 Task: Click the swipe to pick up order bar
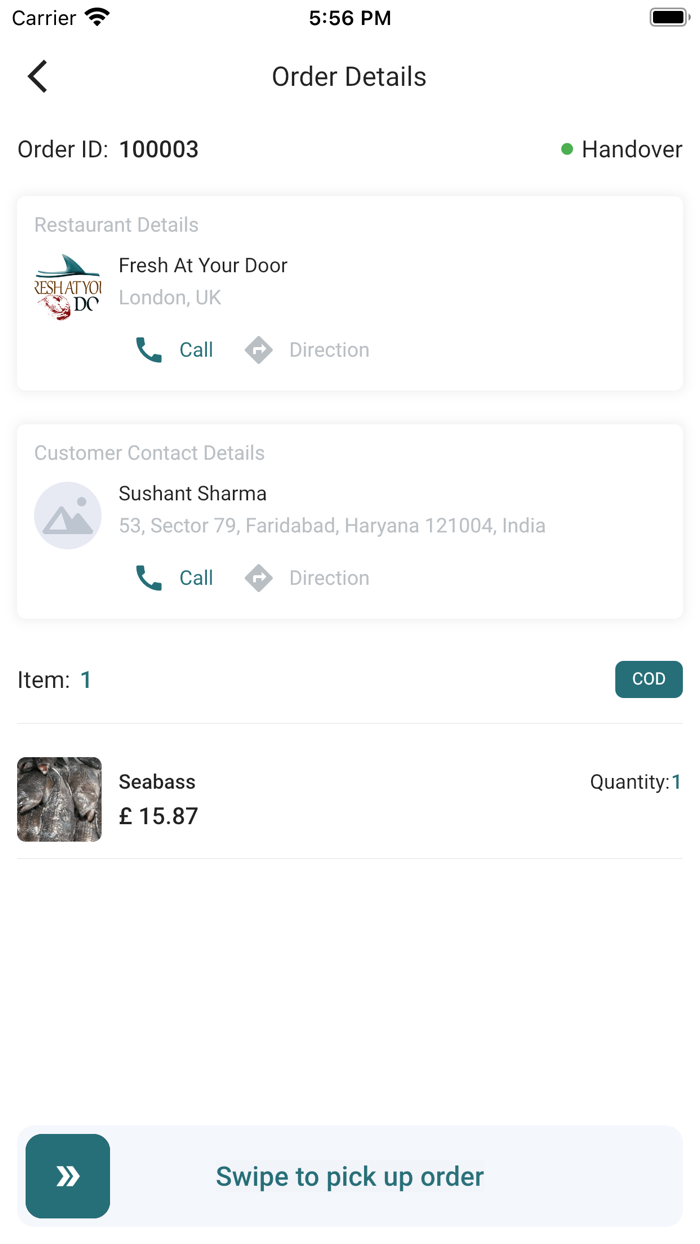click(x=349, y=1176)
